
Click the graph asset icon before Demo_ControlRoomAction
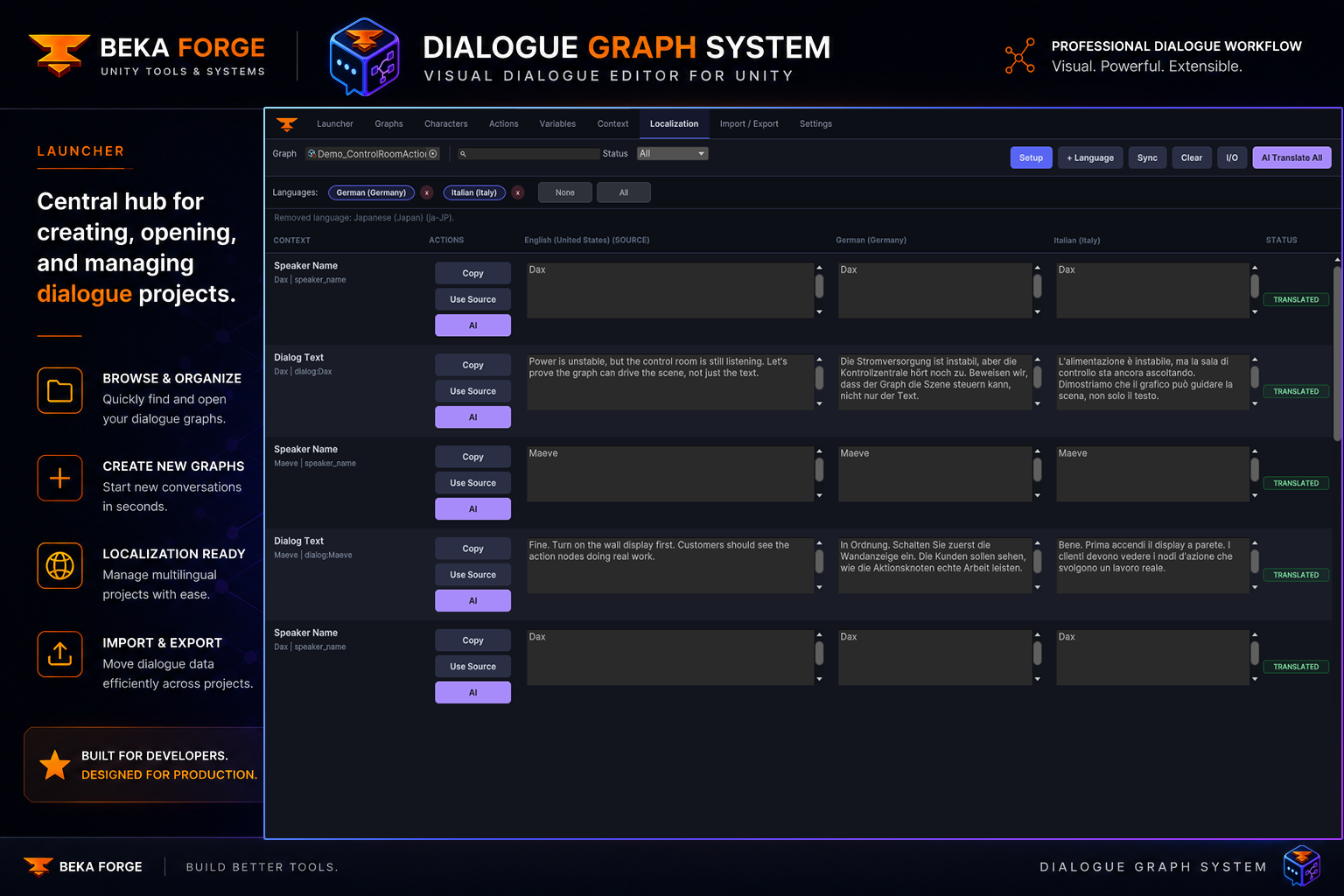(311, 153)
